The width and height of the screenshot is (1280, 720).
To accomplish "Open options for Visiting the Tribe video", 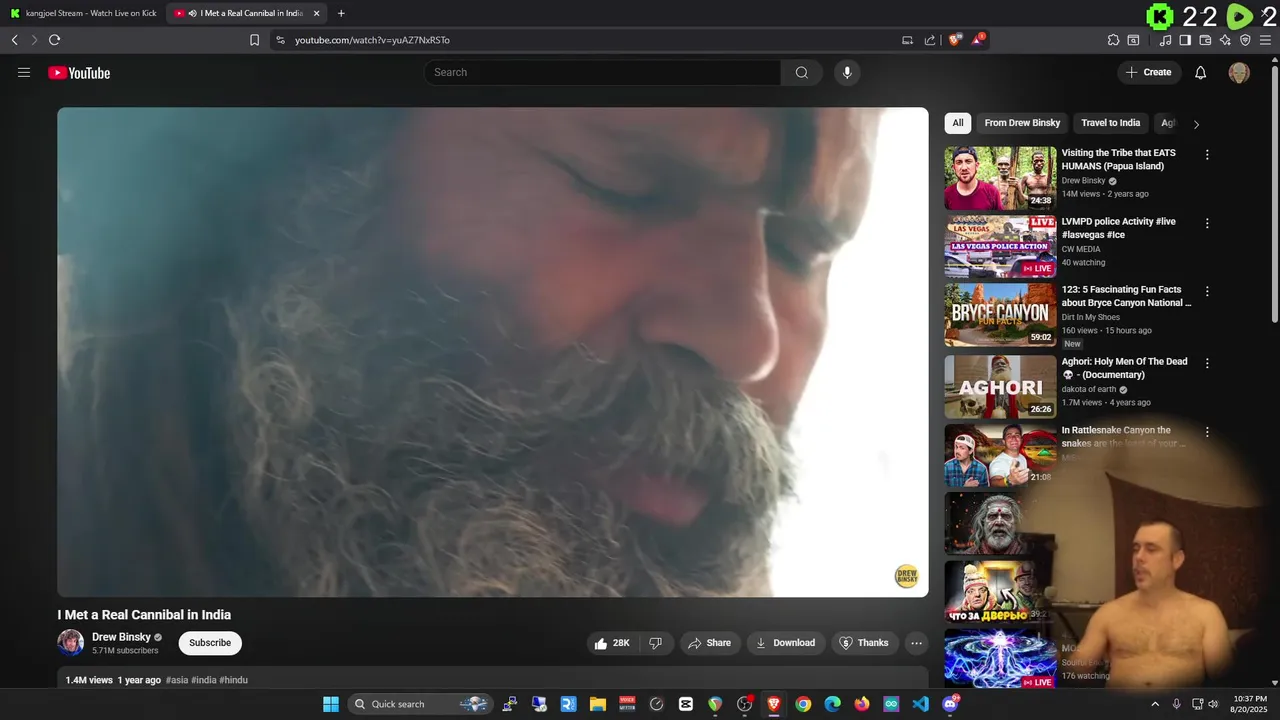I will [1207, 155].
